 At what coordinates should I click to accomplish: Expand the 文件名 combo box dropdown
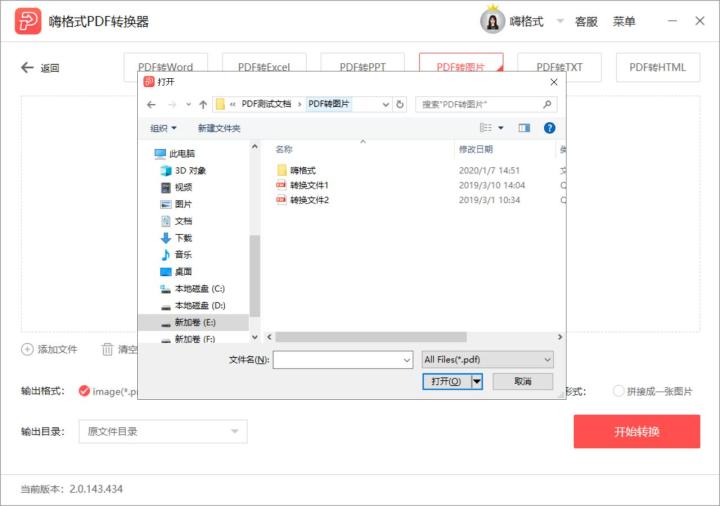[x=407, y=360]
